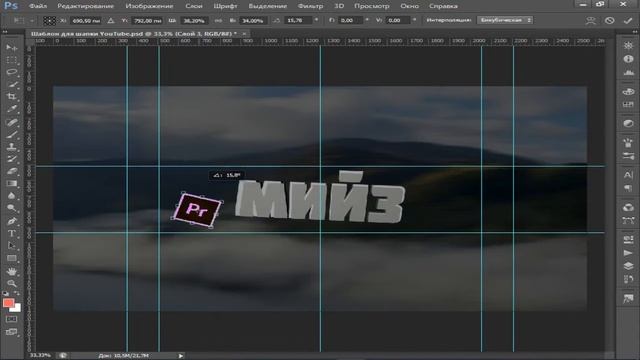
Task: Reset default foreground and background colors
Action: point(6,293)
